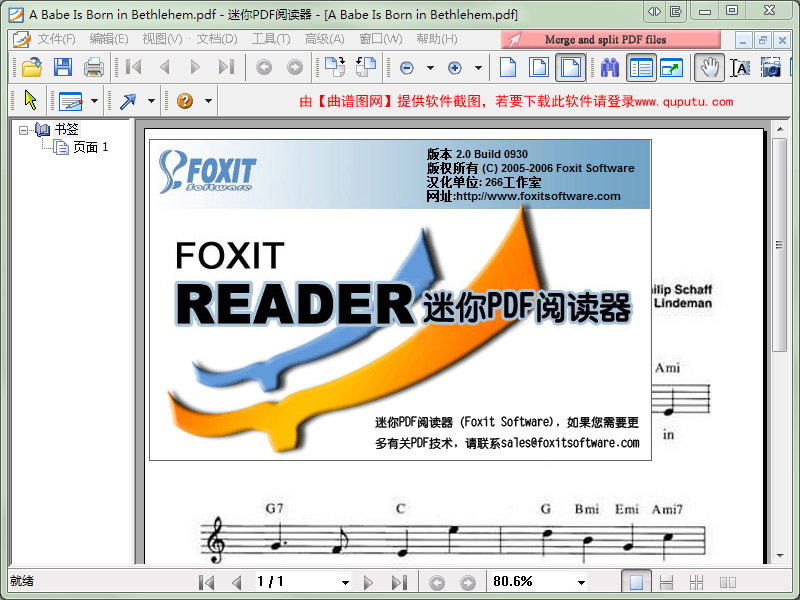
Task: Click previous view in status bar
Action: [437, 582]
